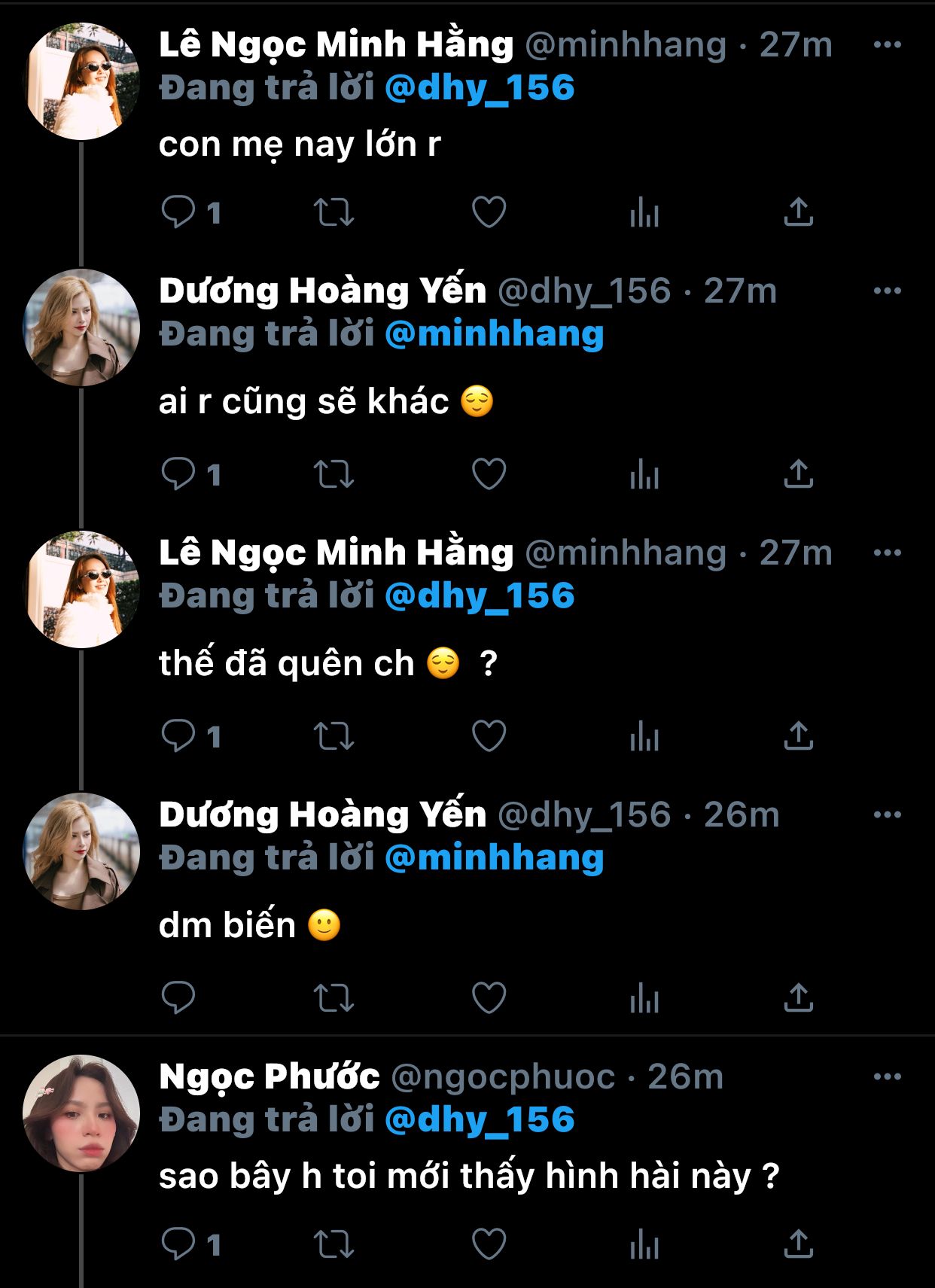Viewport: 935px width, 1288px height.
Task: Open the top Lê Ngọc Minh Hằng avatar
Action: 81,81
